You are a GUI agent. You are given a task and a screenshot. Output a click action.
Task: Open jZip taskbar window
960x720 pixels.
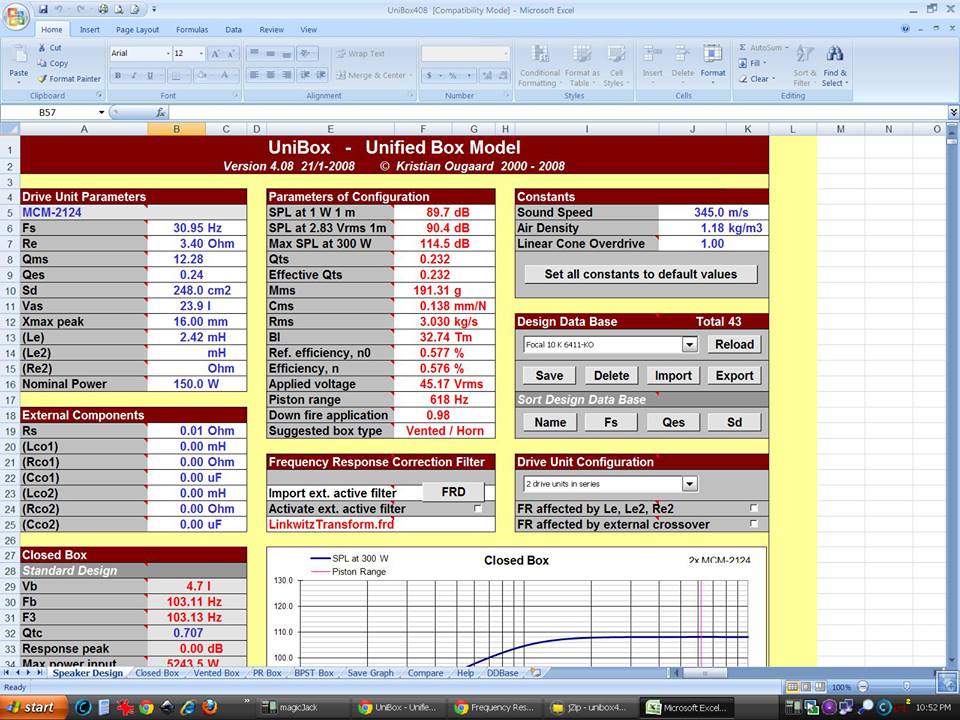click(589, 707)
